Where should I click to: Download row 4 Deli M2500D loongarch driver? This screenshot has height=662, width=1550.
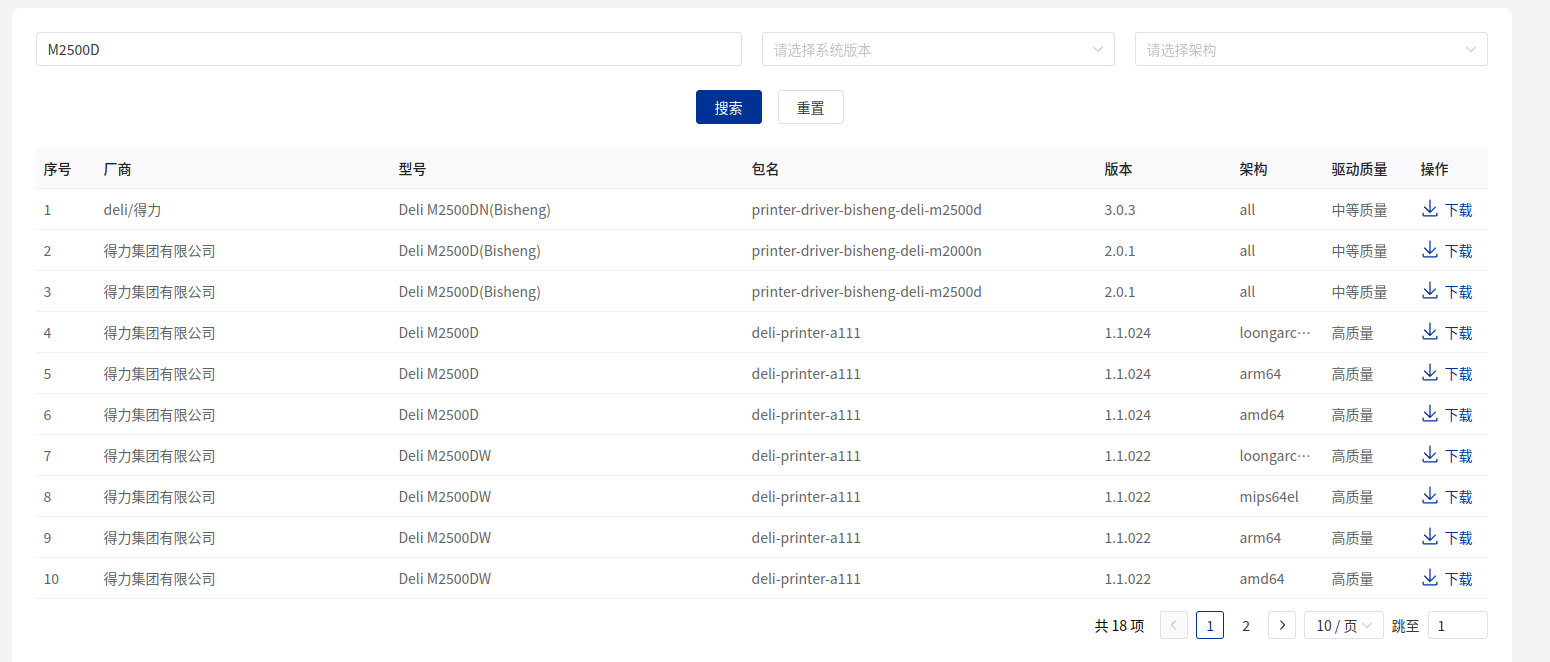click(1447, 333)
